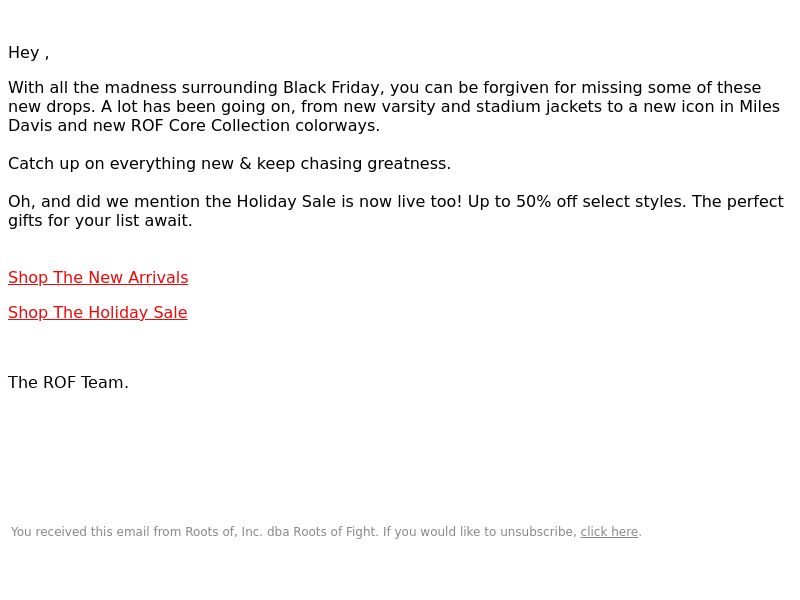Image resolution: width=800 pixels, height=600 pixels.
Task: Click the 'ROF Core Collection' text
Action: (x=210, y=126)
